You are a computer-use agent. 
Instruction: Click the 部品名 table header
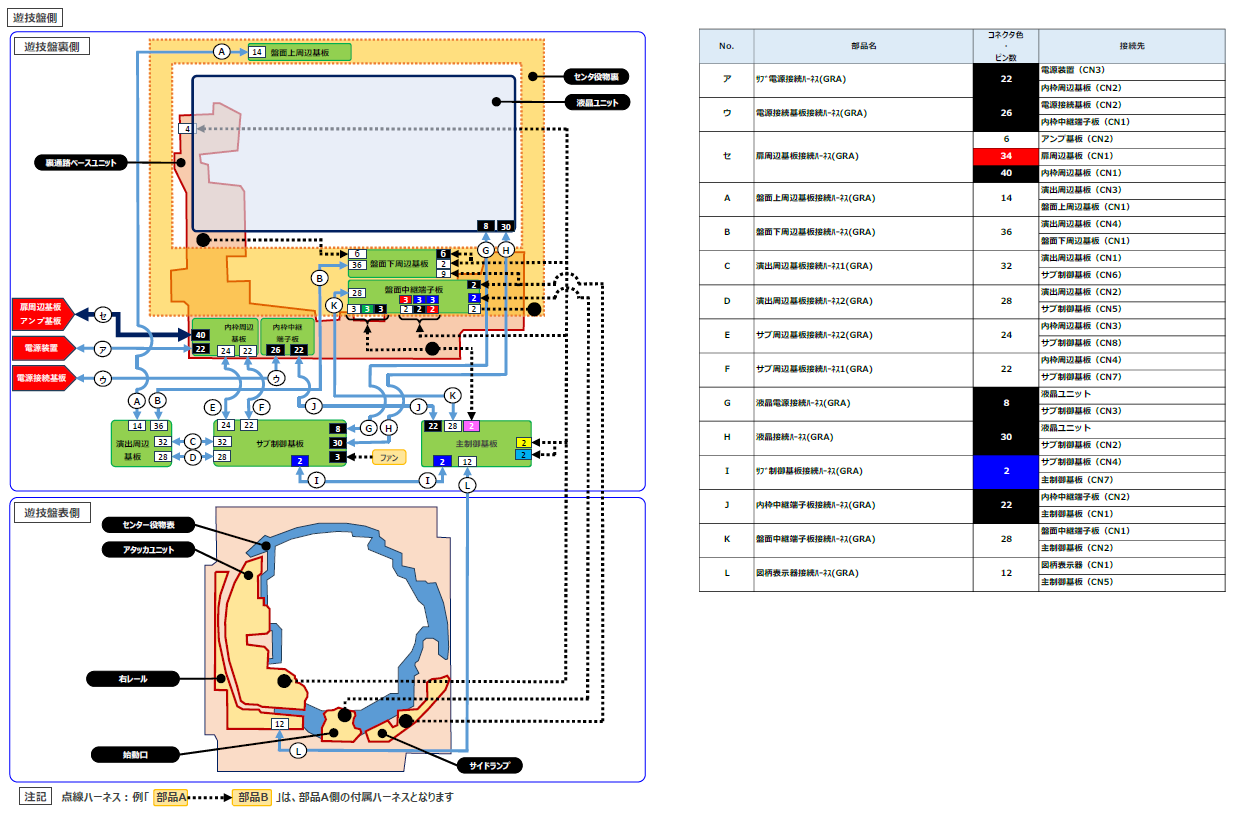[x=864, y=46]
